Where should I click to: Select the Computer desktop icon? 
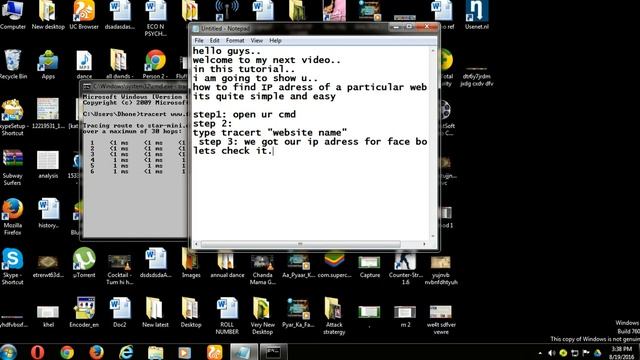coord(13,16)
